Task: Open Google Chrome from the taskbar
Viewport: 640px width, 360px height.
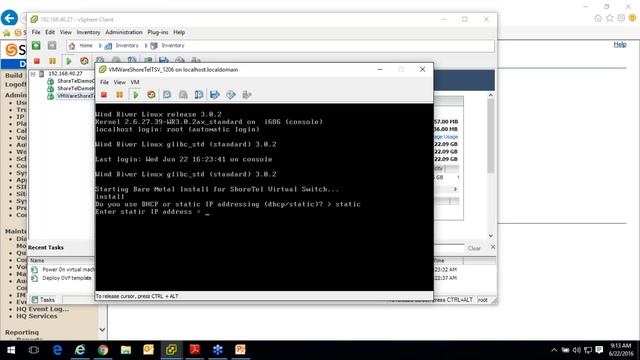Action: (x=103, y=350)
